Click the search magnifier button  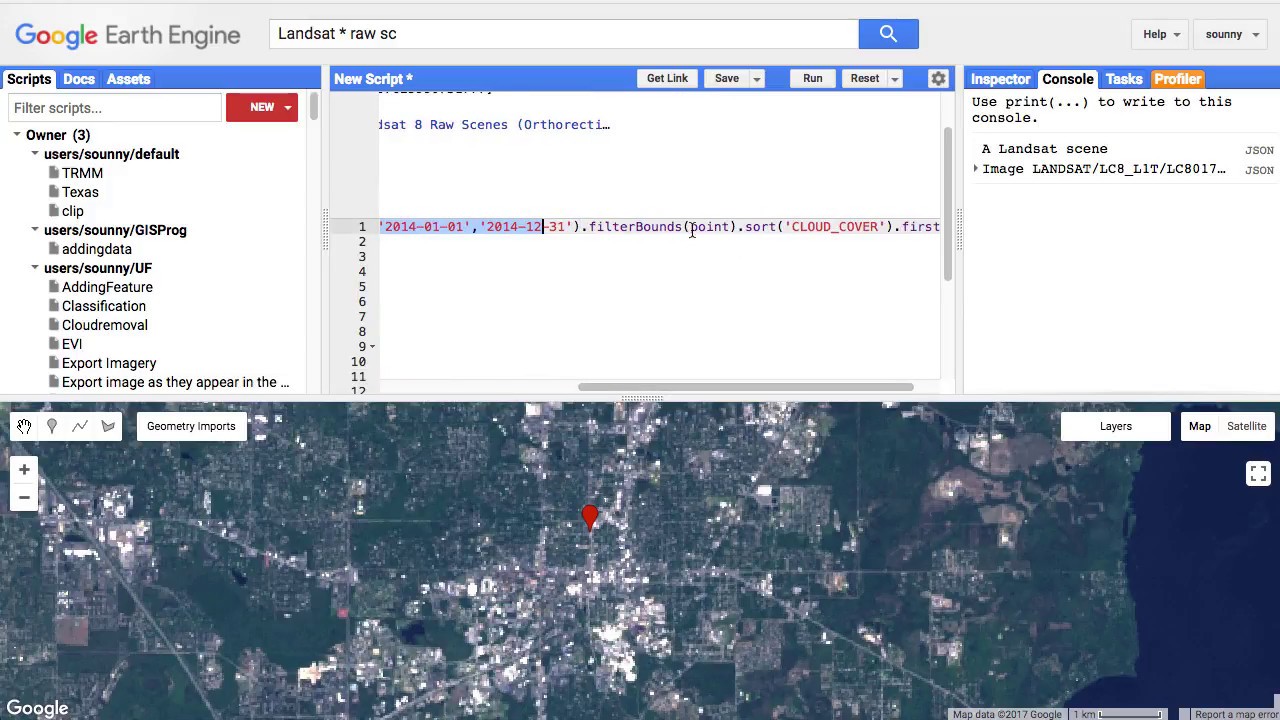pyautogui.click(x=888, y=34)
